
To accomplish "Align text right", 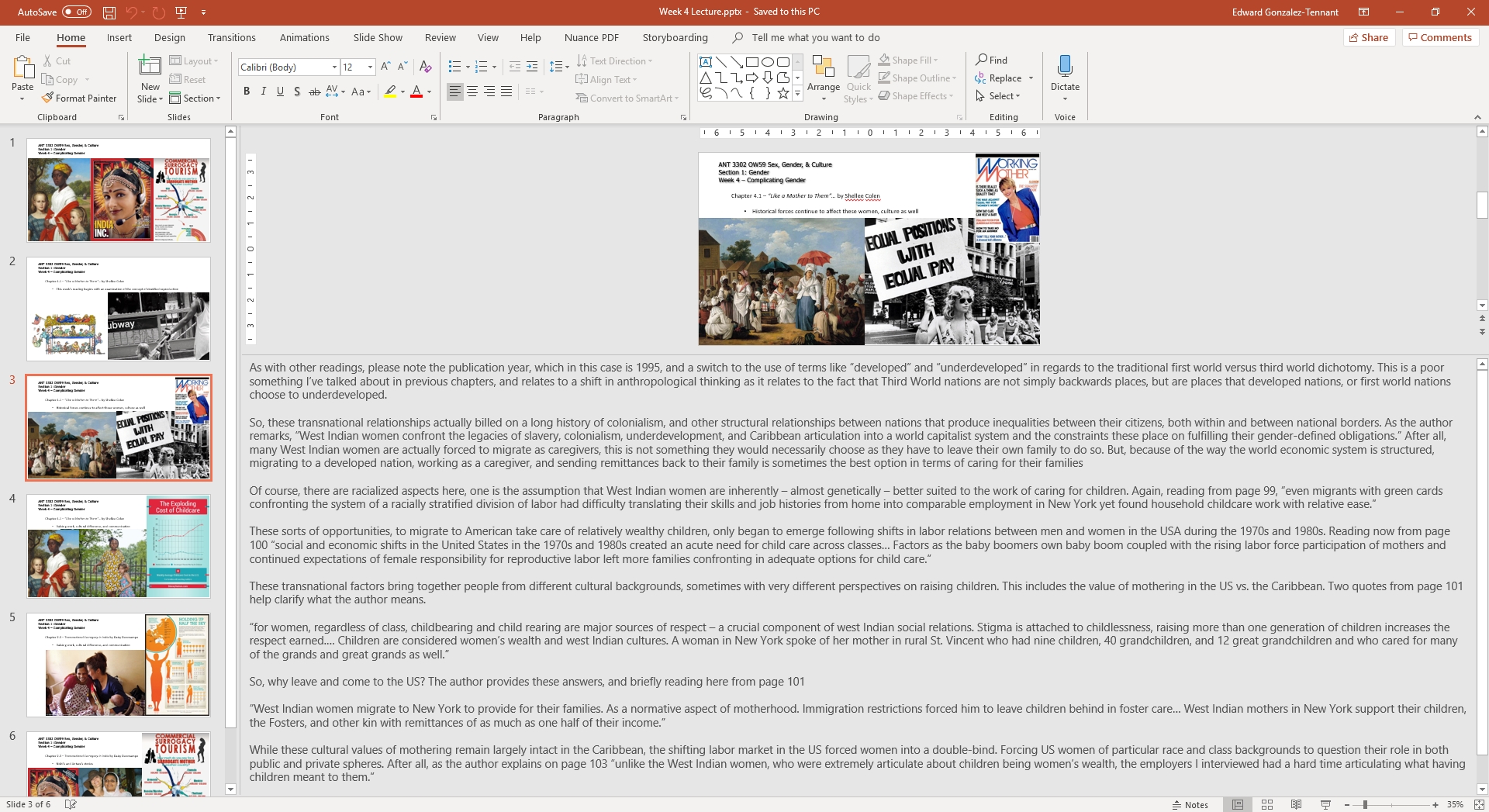I will [x=489, y=92].
